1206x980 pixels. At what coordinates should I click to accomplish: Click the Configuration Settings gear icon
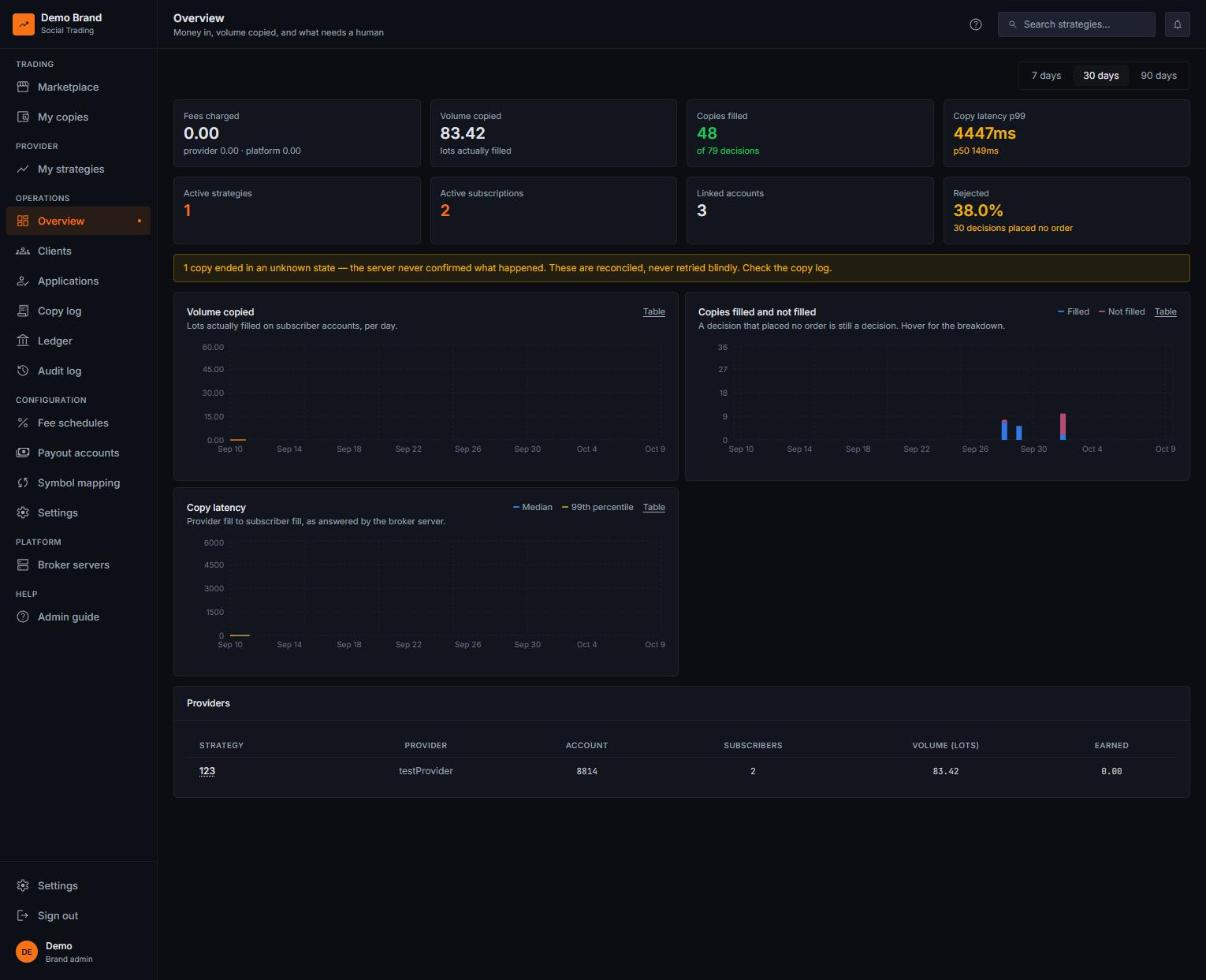click(x=23, y=513)
